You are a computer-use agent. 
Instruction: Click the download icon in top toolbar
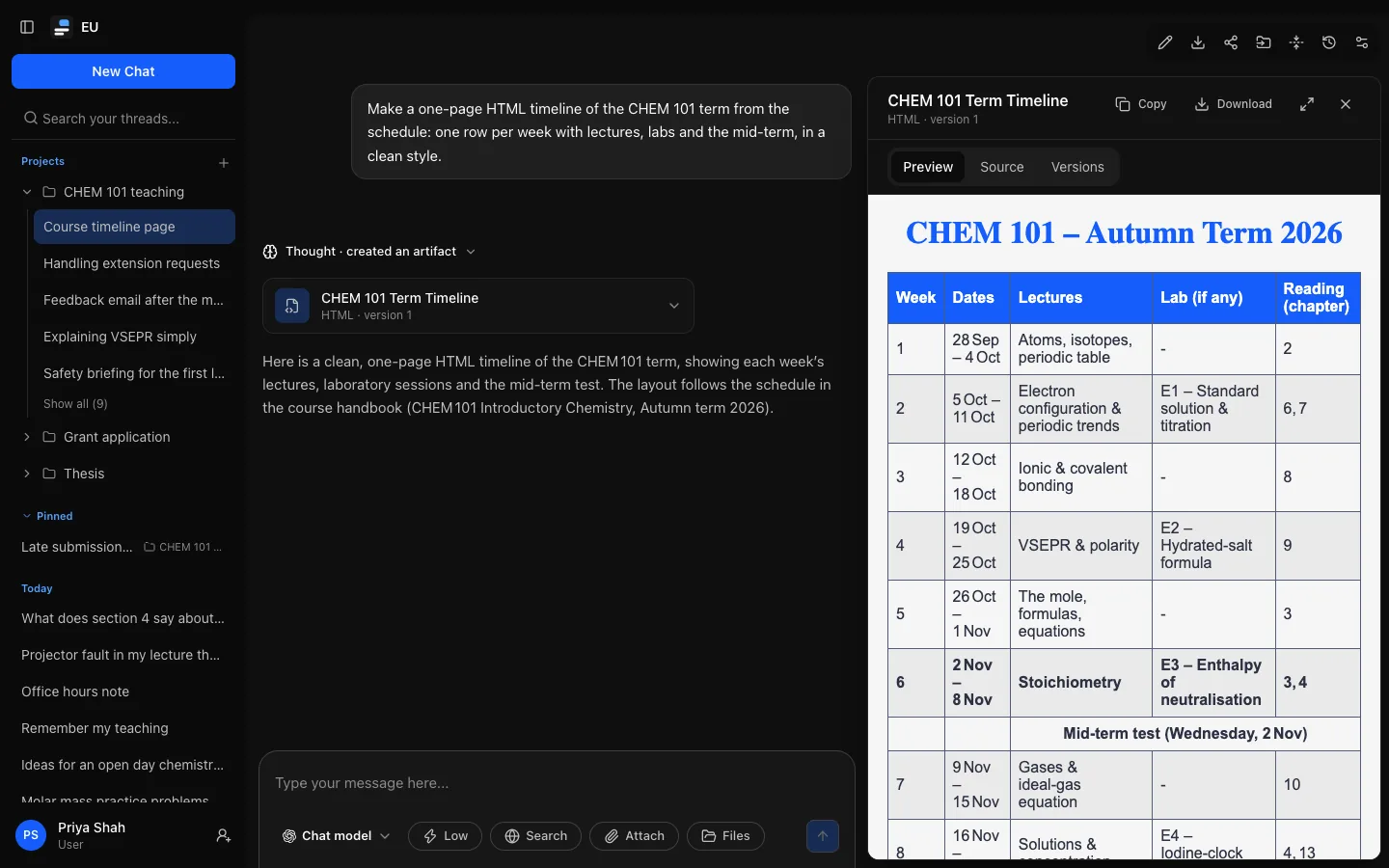pos(1198,42)
